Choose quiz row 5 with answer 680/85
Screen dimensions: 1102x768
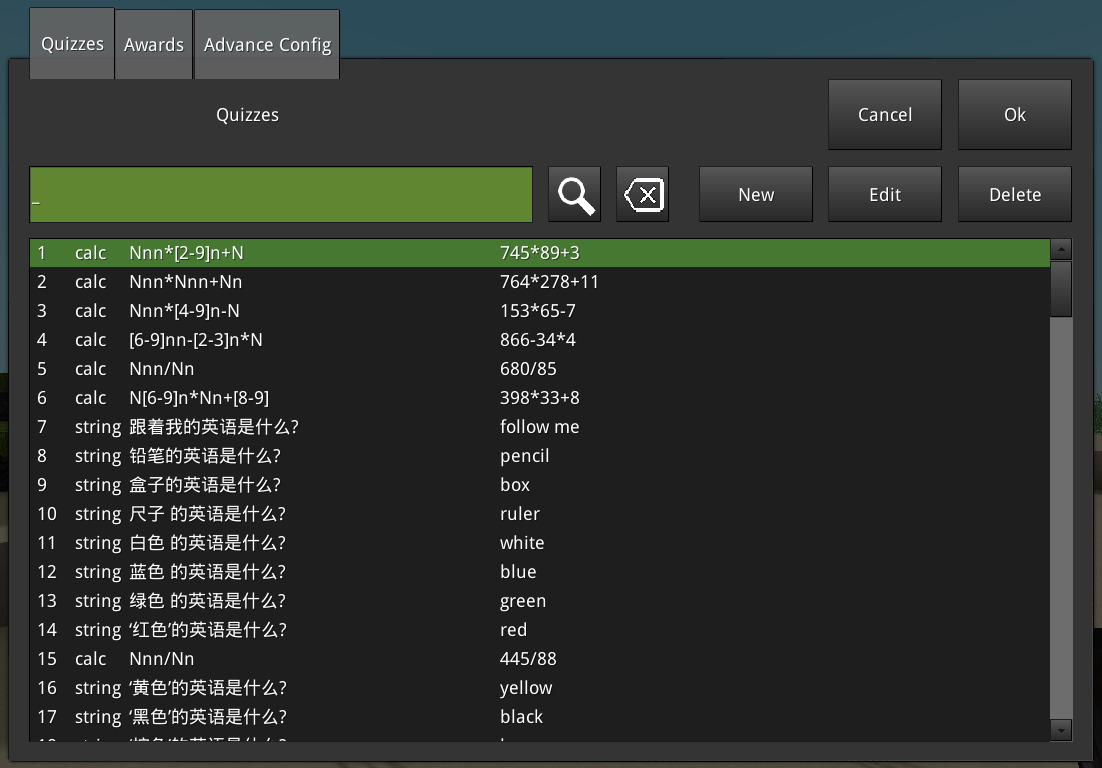click(540, 369)
